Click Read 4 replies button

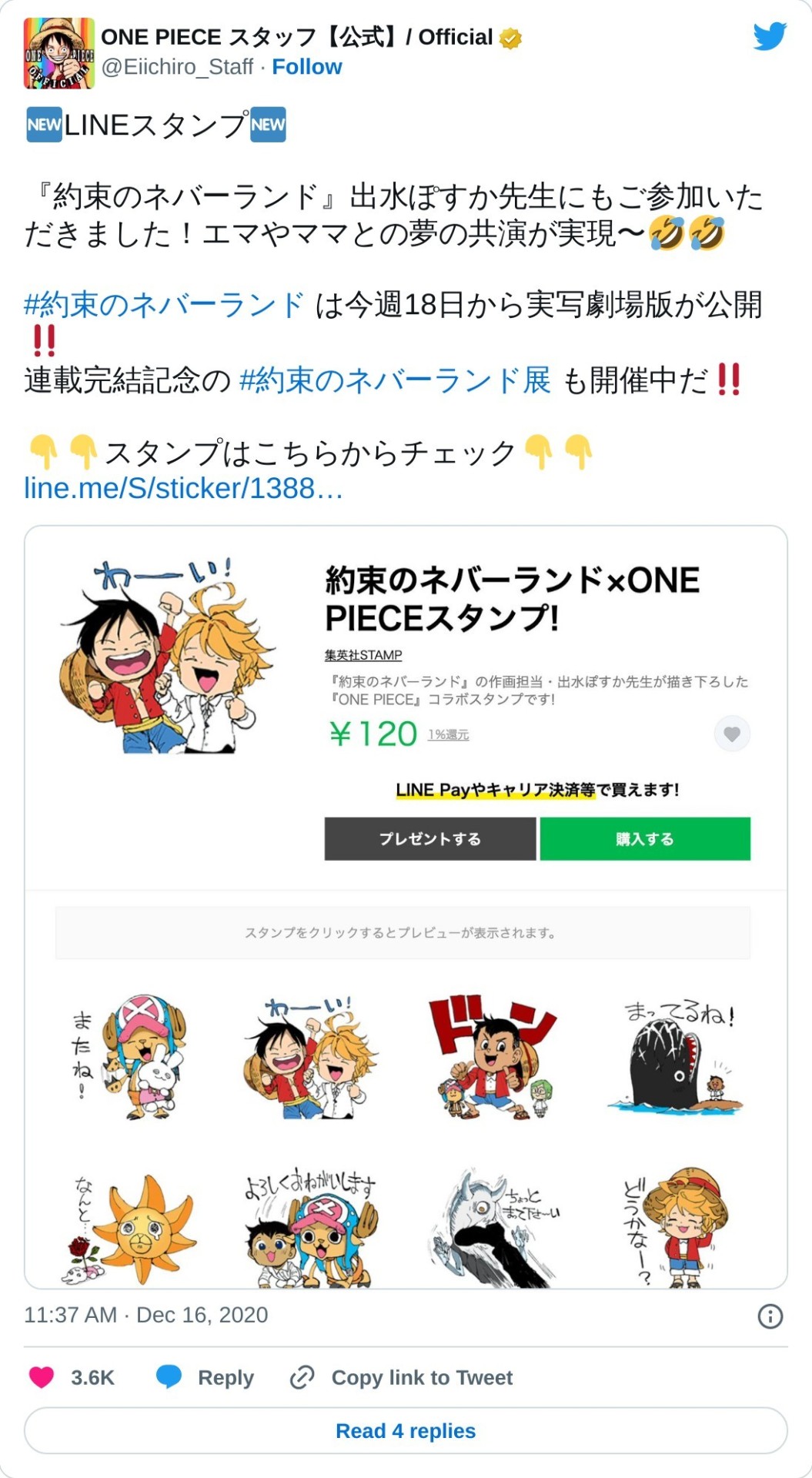[406, 1430]
